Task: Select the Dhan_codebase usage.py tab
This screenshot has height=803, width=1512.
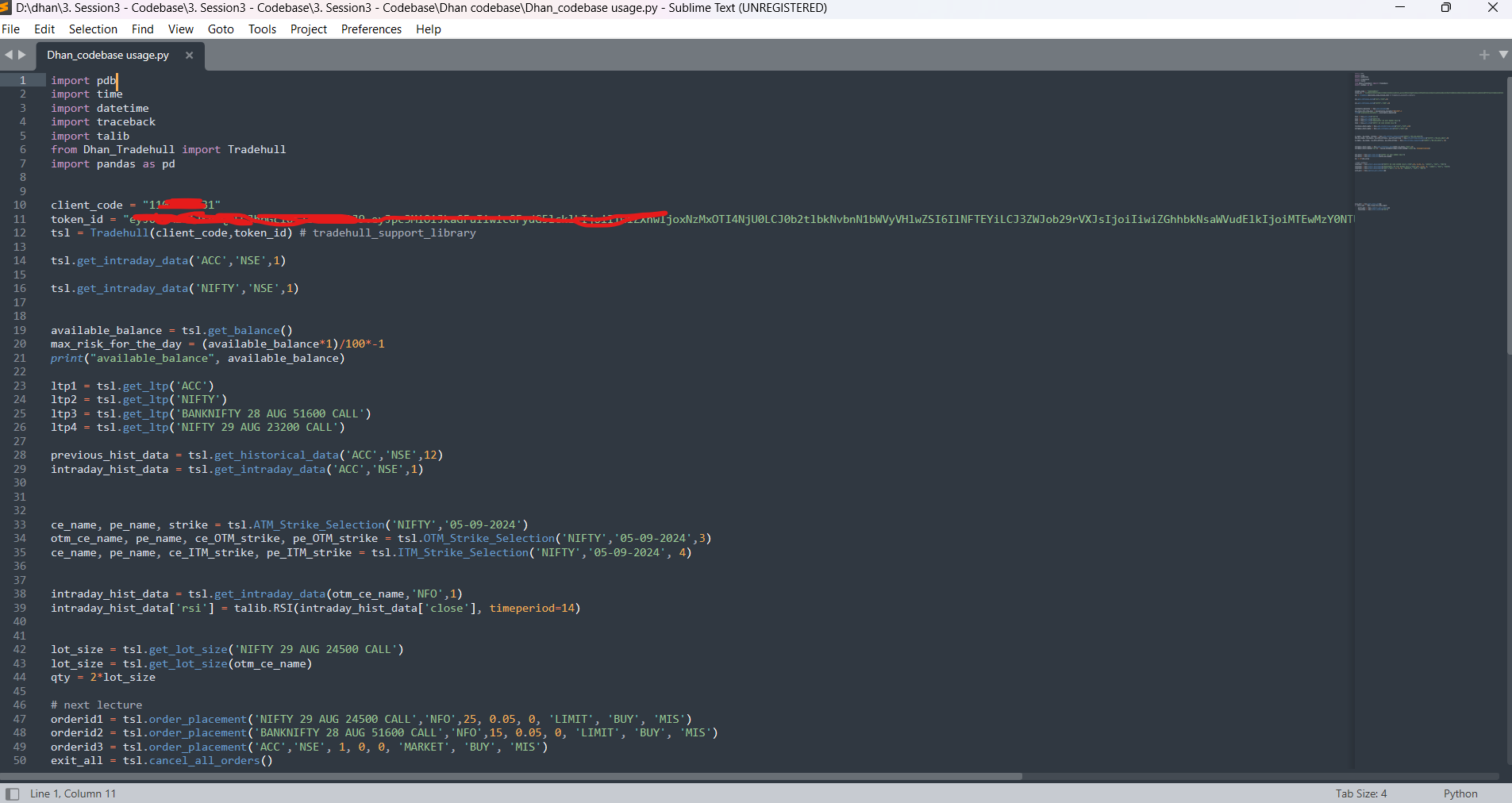Action: tap(108, 55)
